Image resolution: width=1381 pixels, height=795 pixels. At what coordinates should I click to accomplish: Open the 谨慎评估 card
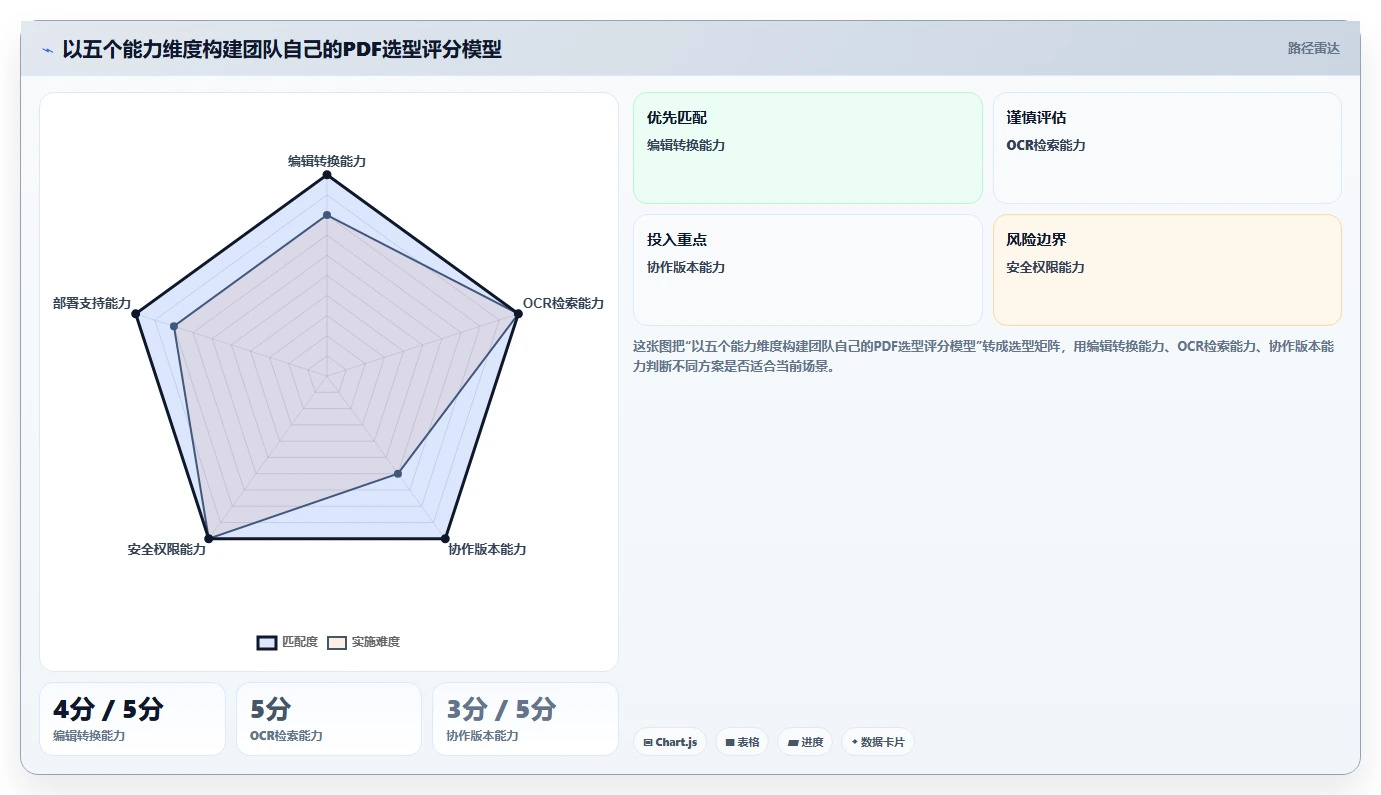(x=1167, y=148)
